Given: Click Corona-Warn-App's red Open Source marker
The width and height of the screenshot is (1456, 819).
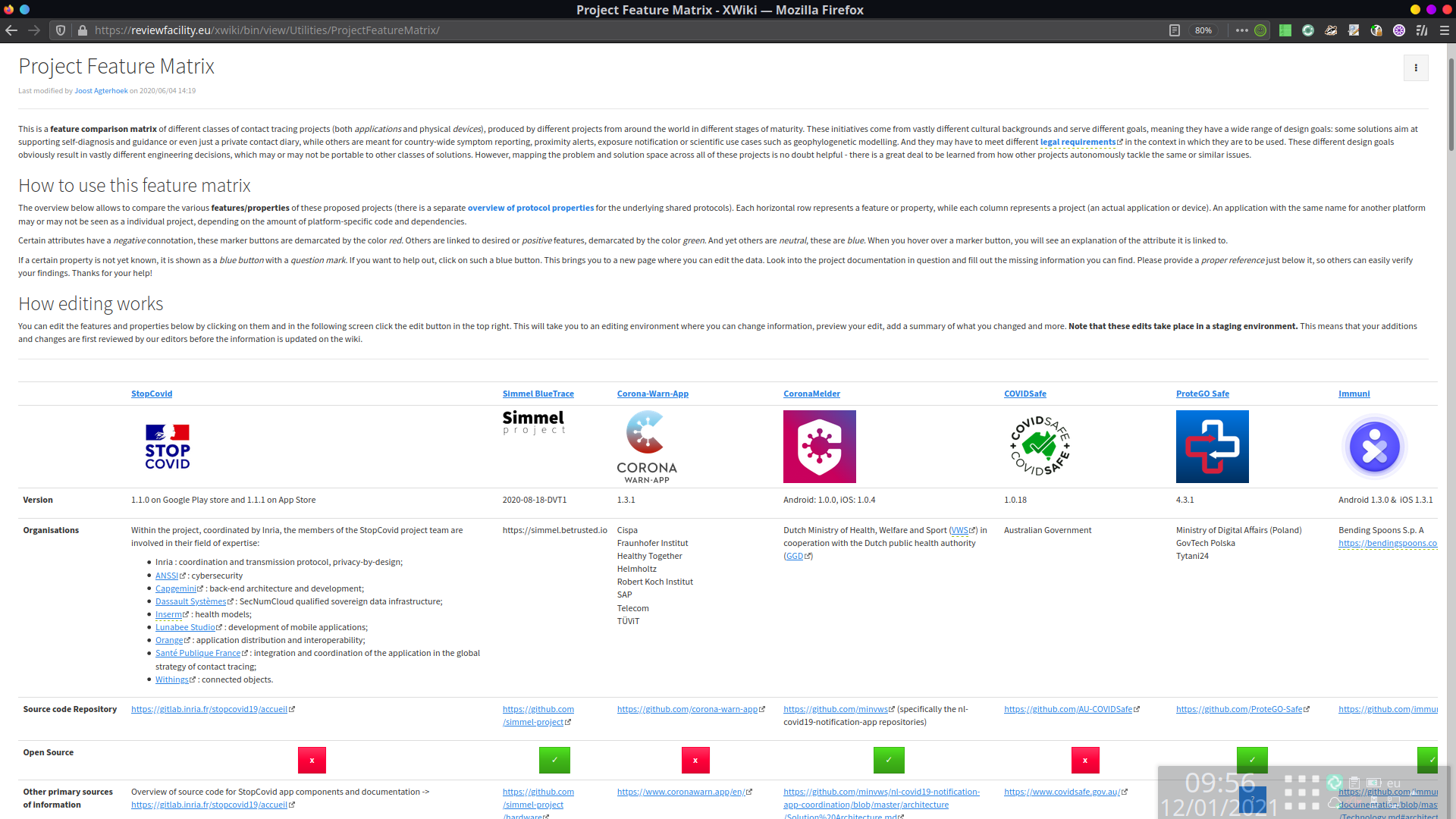Looking at the screenshot, I should 695,760.
